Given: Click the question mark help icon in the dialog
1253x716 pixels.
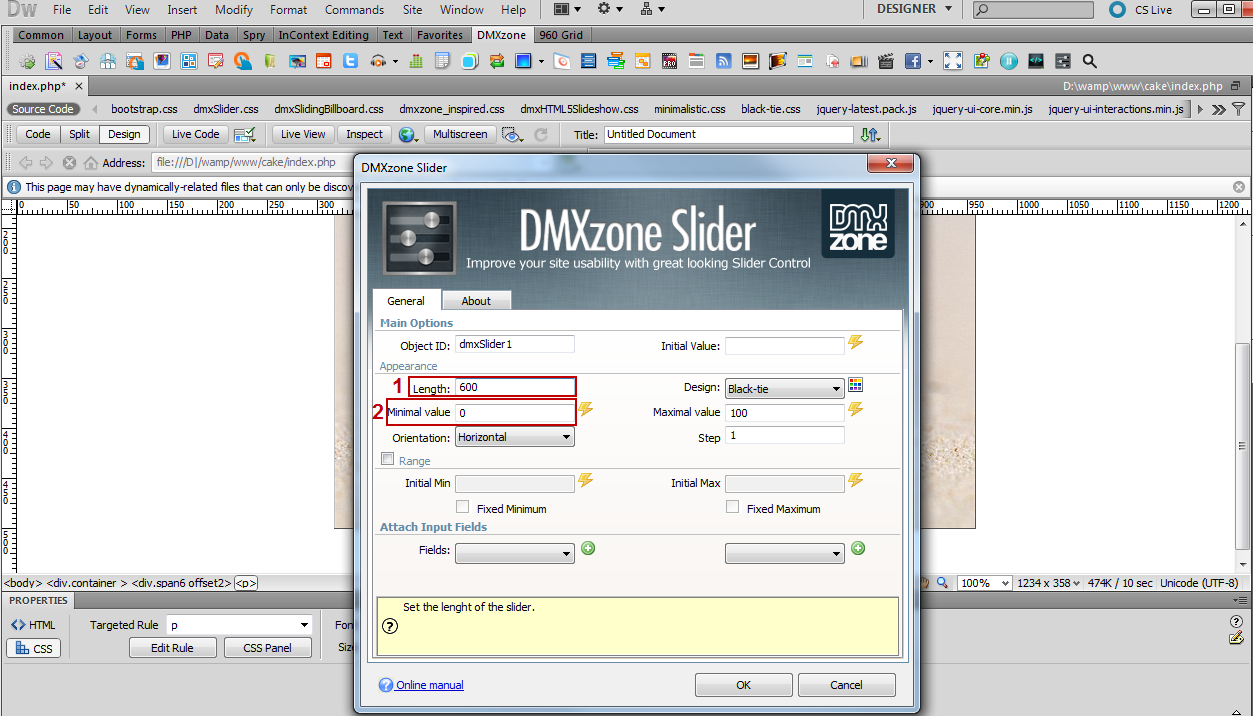Looking at the screenshot, I should [390, 626].
